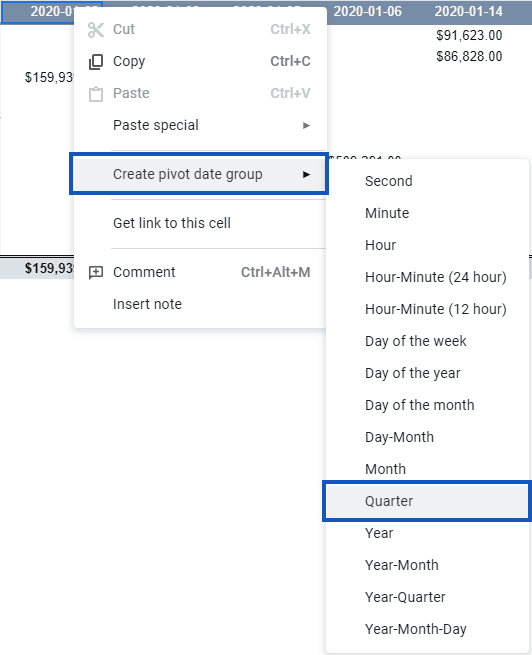
Task: Click the Paste clipboard icon
Action: tap(96, 94)
